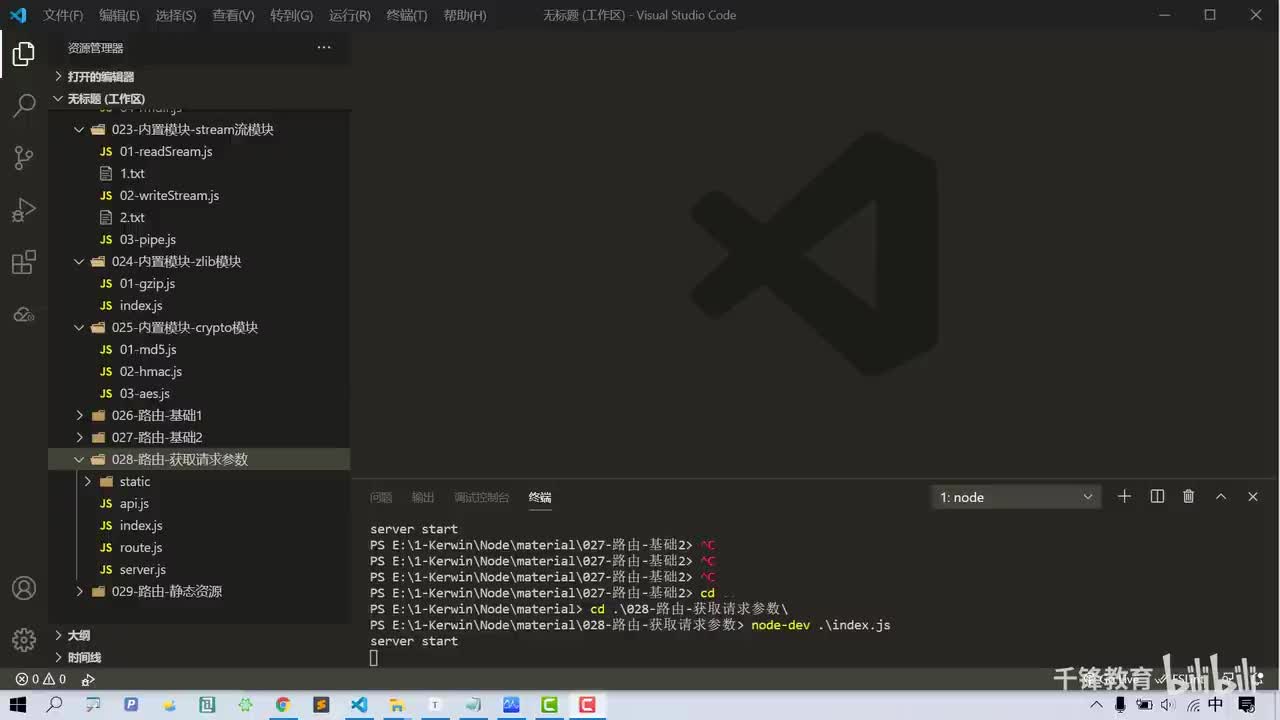
Task: Open the Run and Debug view
Action: coord(24,210)
